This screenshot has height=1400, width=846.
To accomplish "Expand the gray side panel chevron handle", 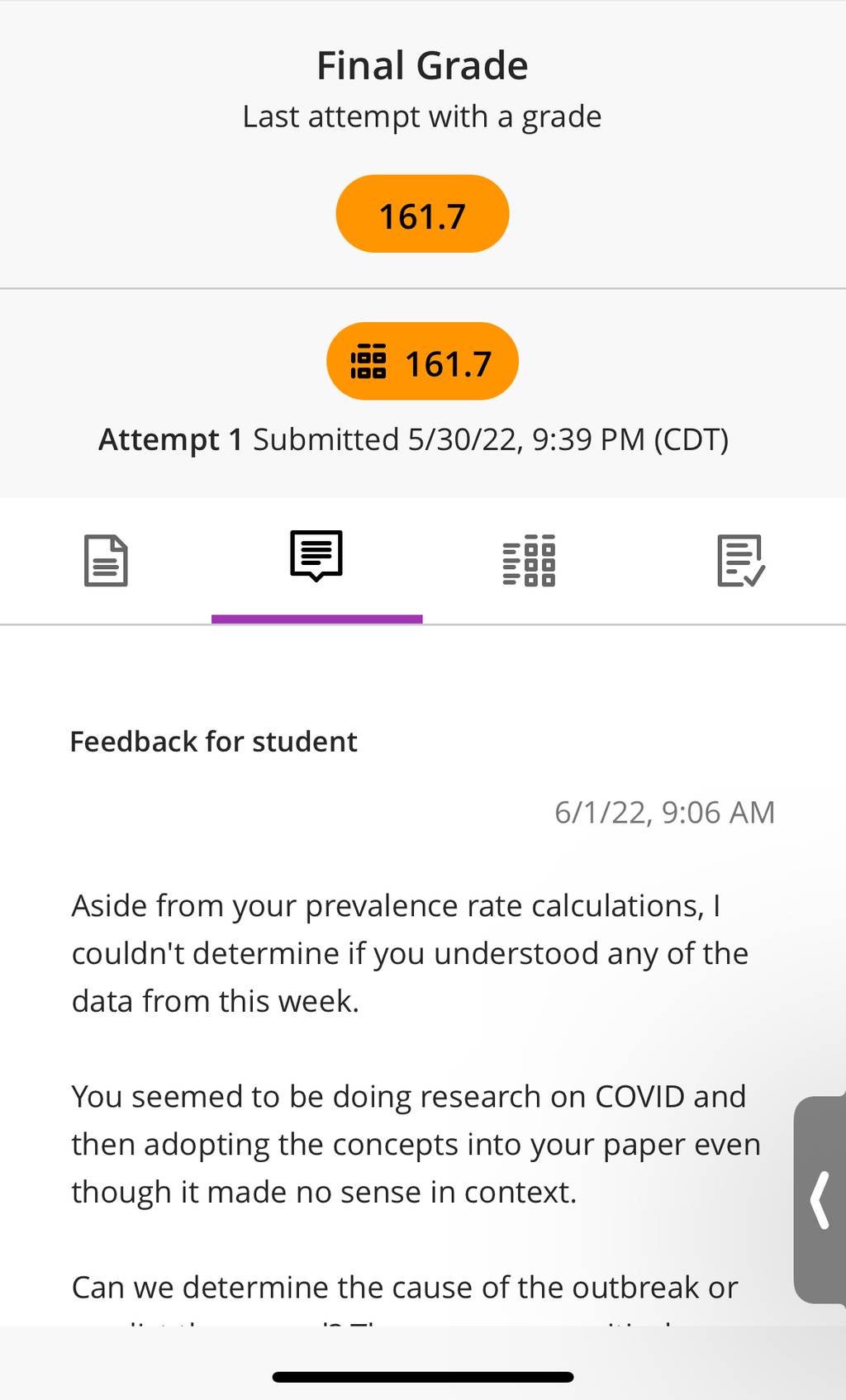I will (x=820, y=1200).
